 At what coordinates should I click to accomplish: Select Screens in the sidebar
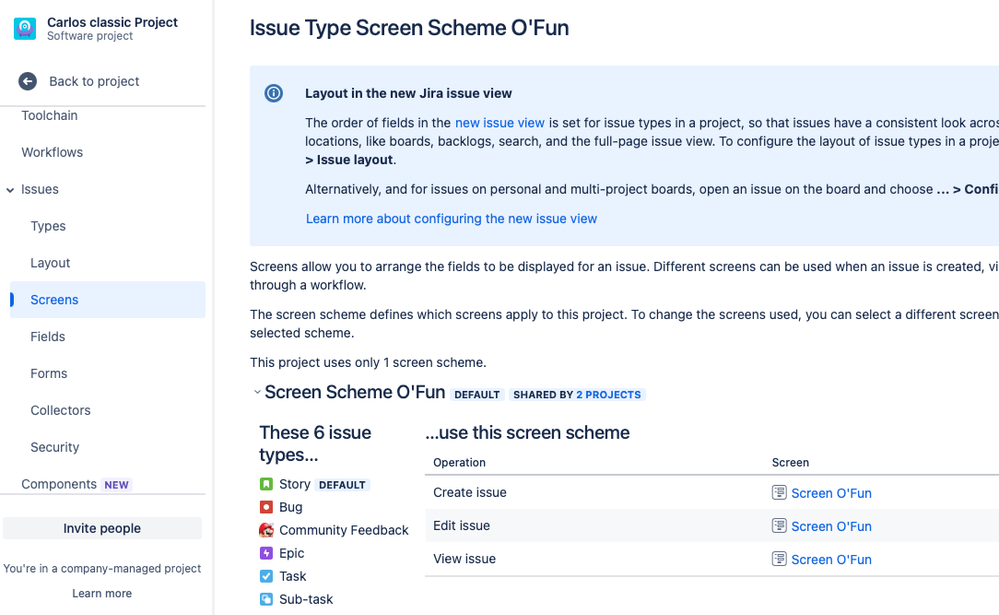(108, 300)
